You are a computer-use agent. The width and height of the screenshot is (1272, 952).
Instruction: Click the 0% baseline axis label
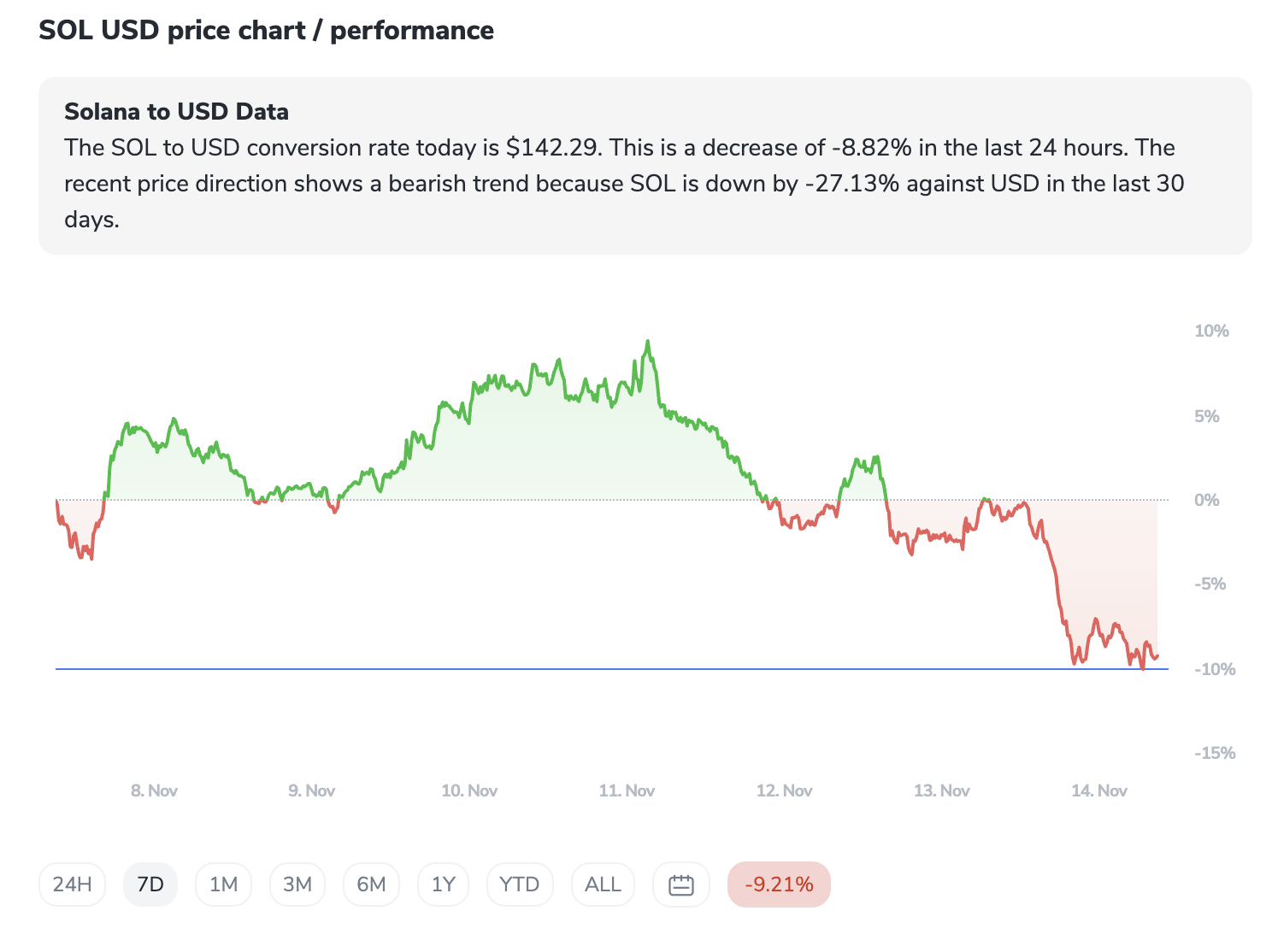(x=1206, y=501)
